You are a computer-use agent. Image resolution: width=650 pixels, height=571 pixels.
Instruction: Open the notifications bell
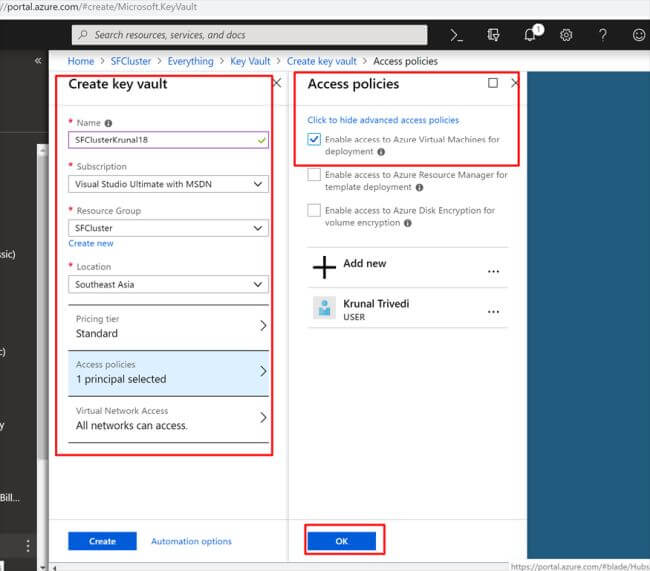531,34
